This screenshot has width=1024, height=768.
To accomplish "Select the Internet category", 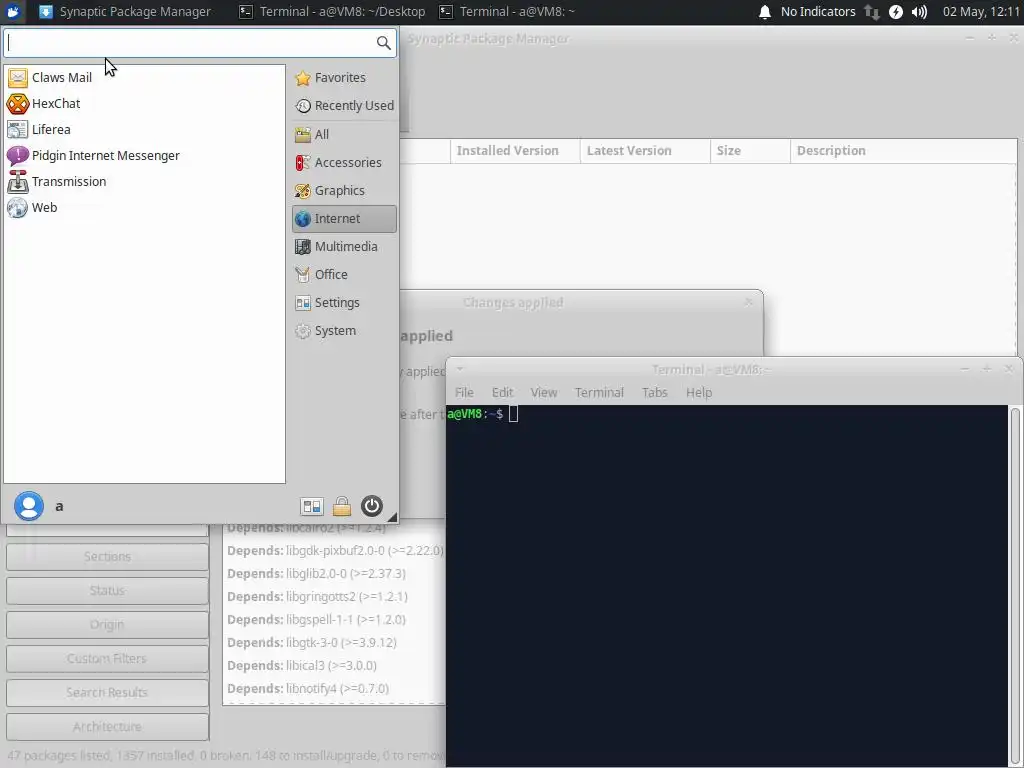I will pyautogui.click(x=344, y=219).
